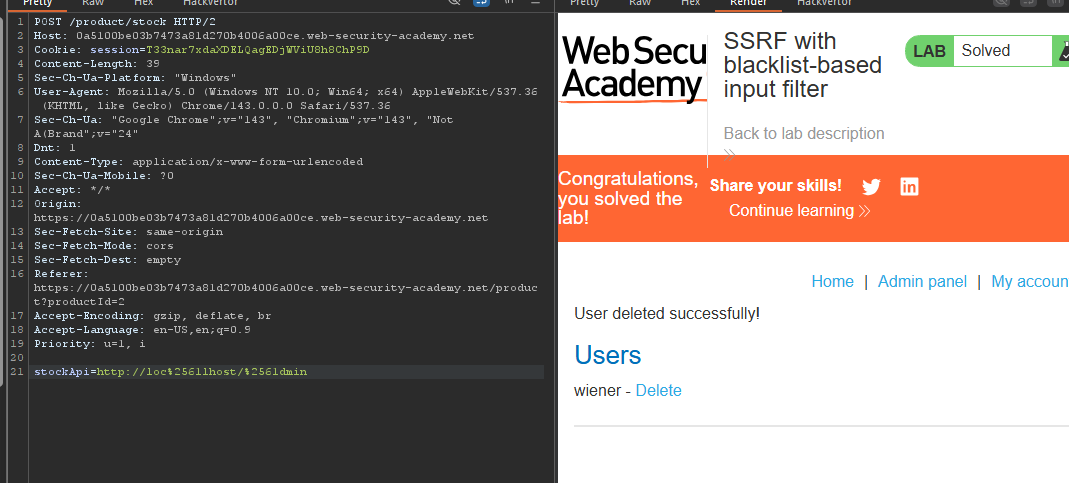
Task: Place cursor on the Host header line
Action: (x=254, y=35)
